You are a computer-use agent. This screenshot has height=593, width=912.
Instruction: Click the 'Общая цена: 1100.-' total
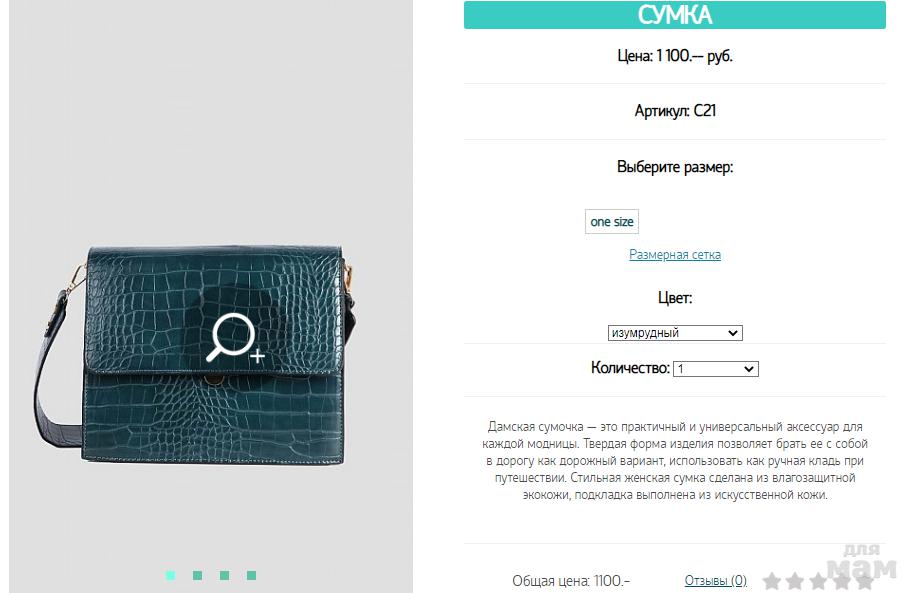(x=571, y=580)
